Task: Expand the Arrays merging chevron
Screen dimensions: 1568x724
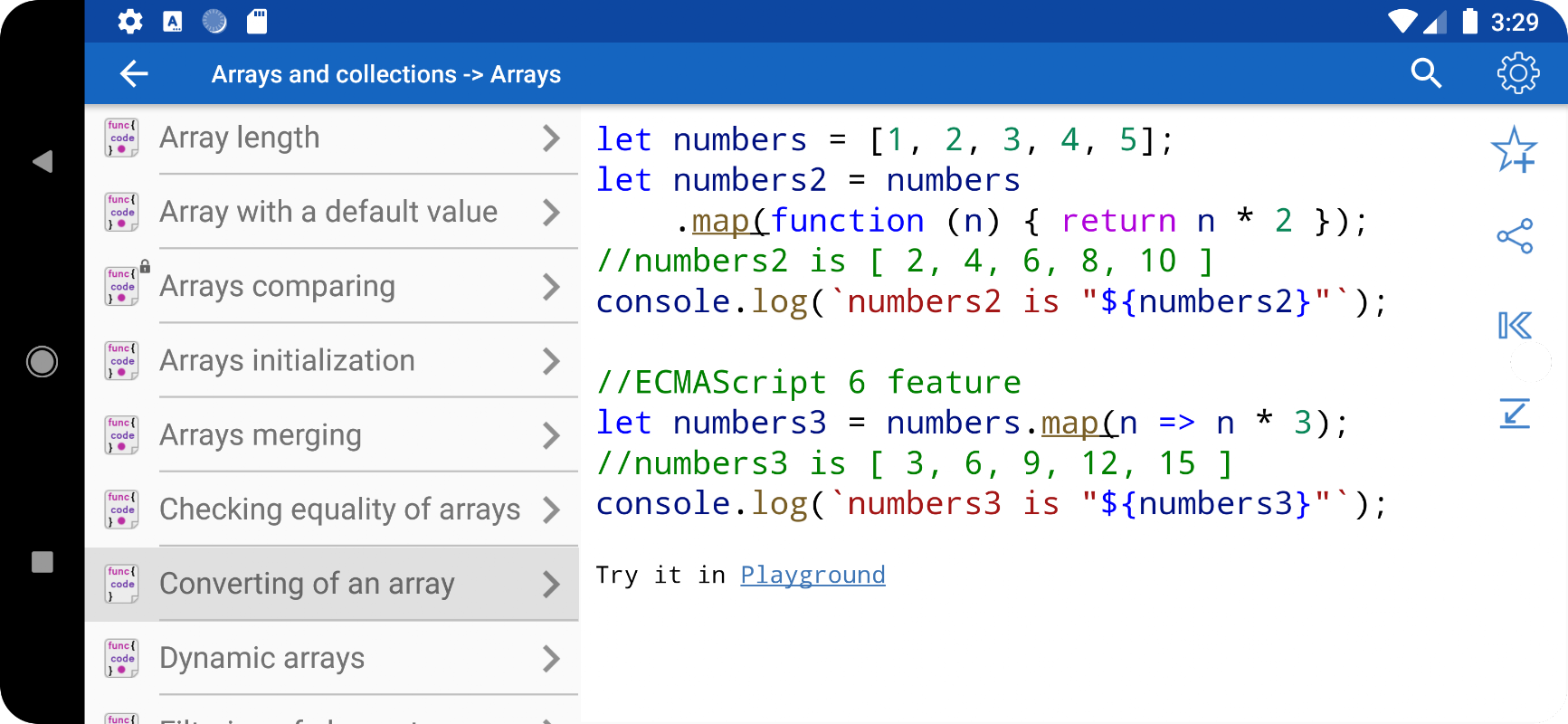Action: pos(551,435)
